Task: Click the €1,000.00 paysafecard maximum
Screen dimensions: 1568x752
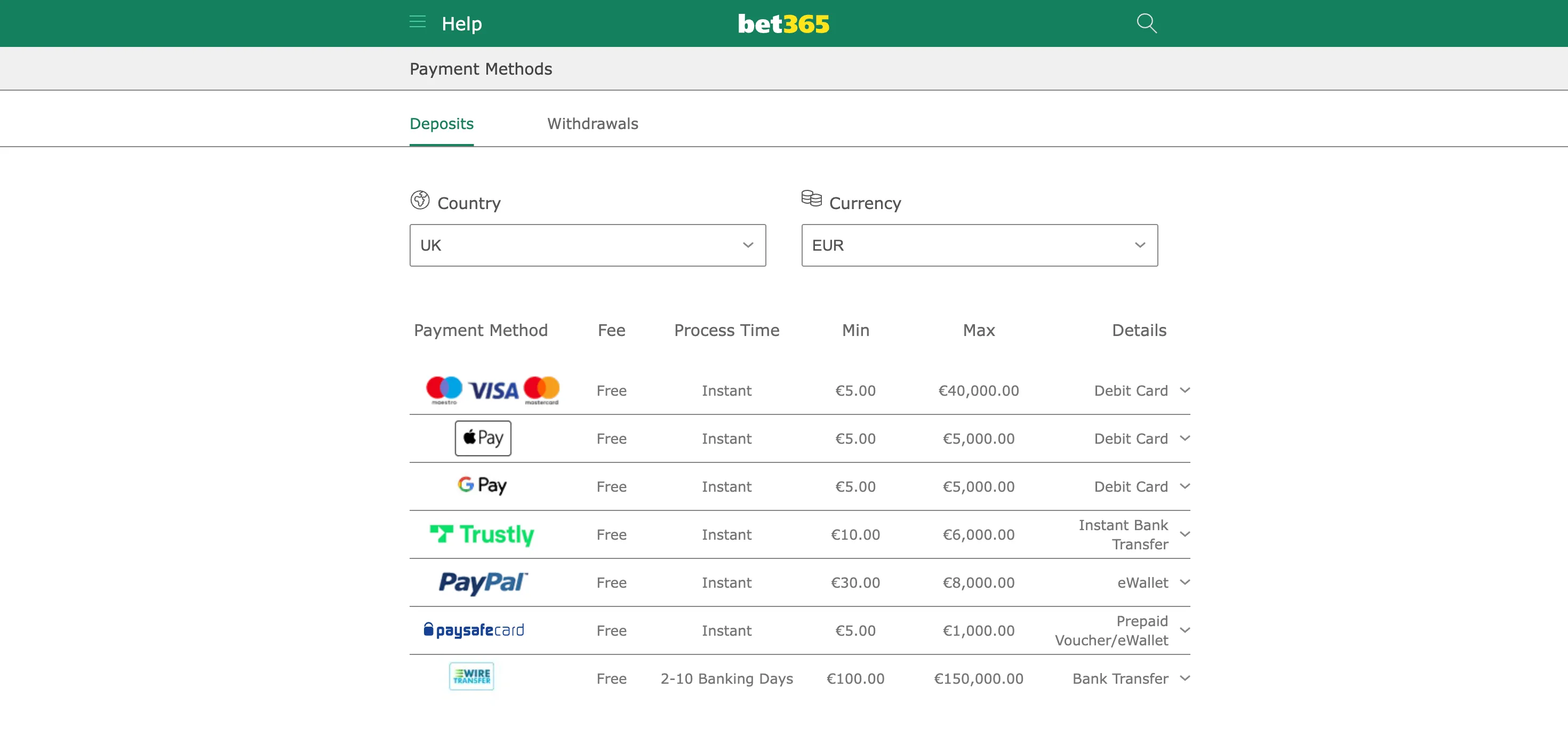Action: tap(978, 631)
